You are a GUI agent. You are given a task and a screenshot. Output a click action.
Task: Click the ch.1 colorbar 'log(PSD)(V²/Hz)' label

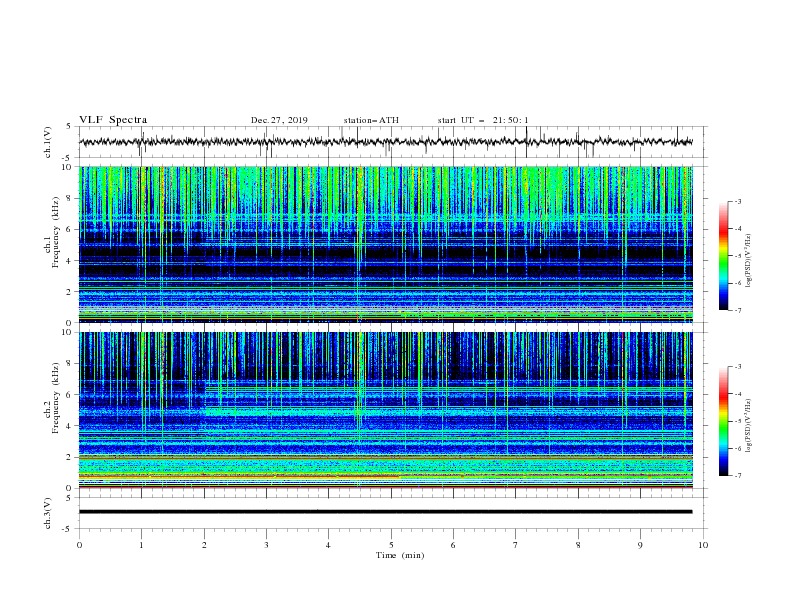pos(749,261)
